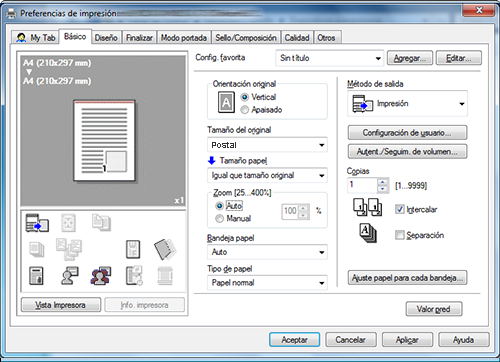Switch to Sello/Composición tab
Screen dimensions: 500x362
tap(246, 38)
